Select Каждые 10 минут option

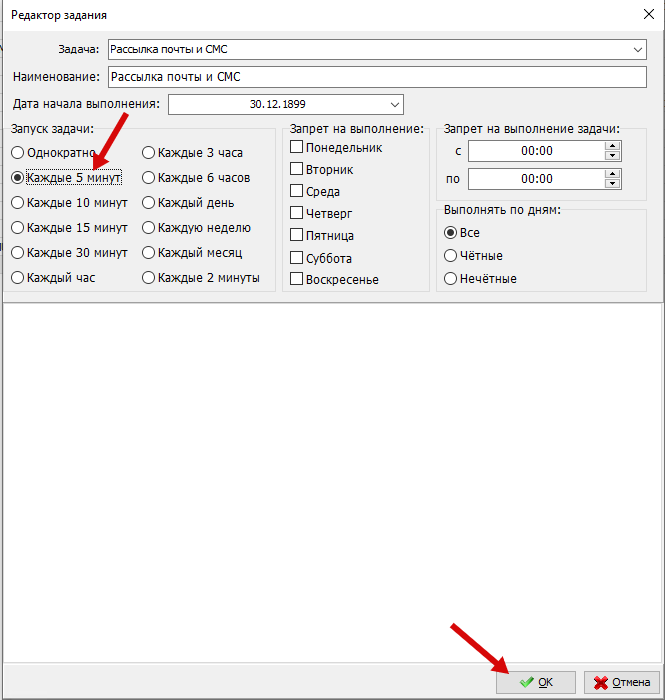coord(17,202)
